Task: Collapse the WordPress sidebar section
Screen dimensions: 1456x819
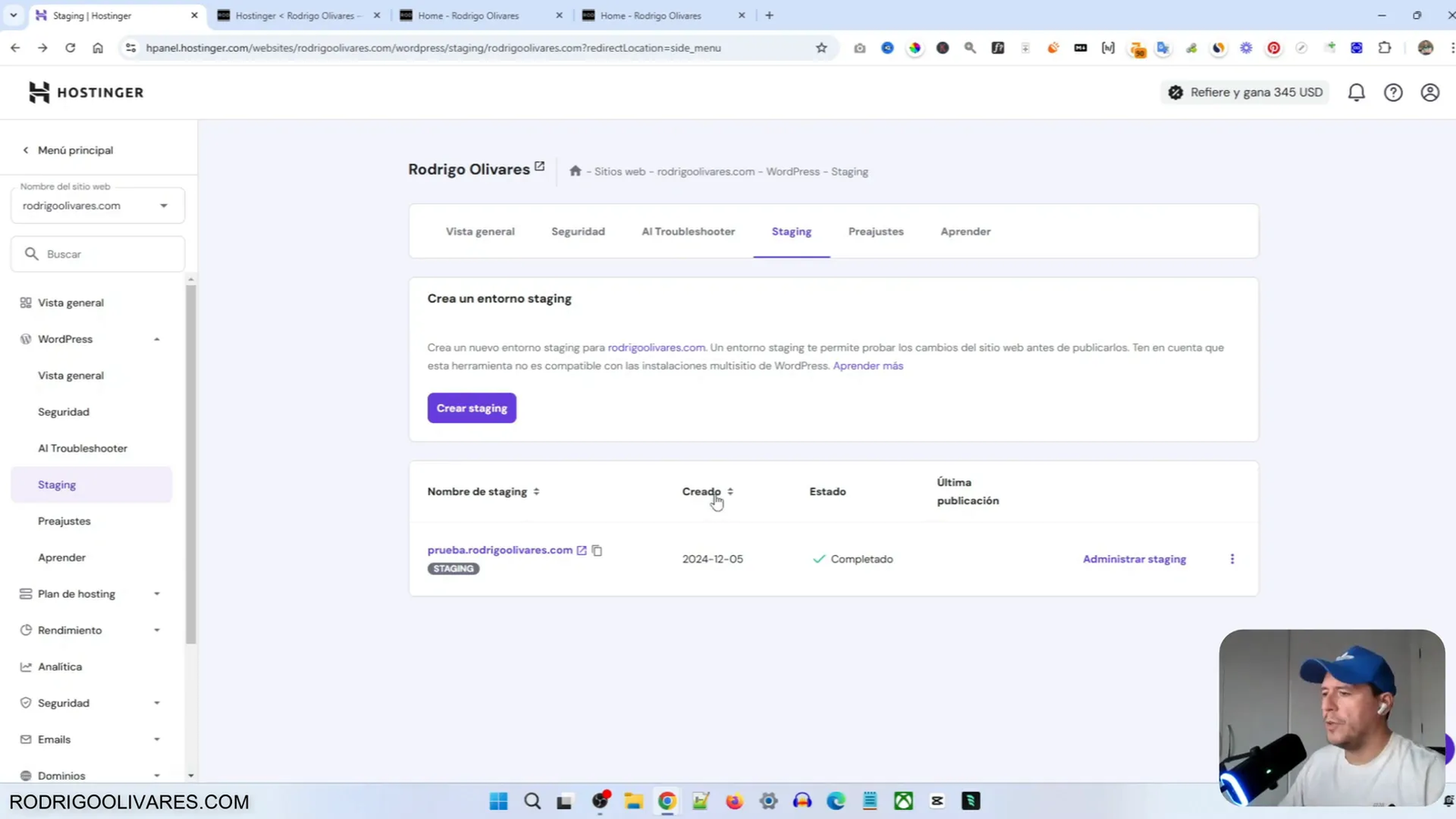Action: coord(157,339)
